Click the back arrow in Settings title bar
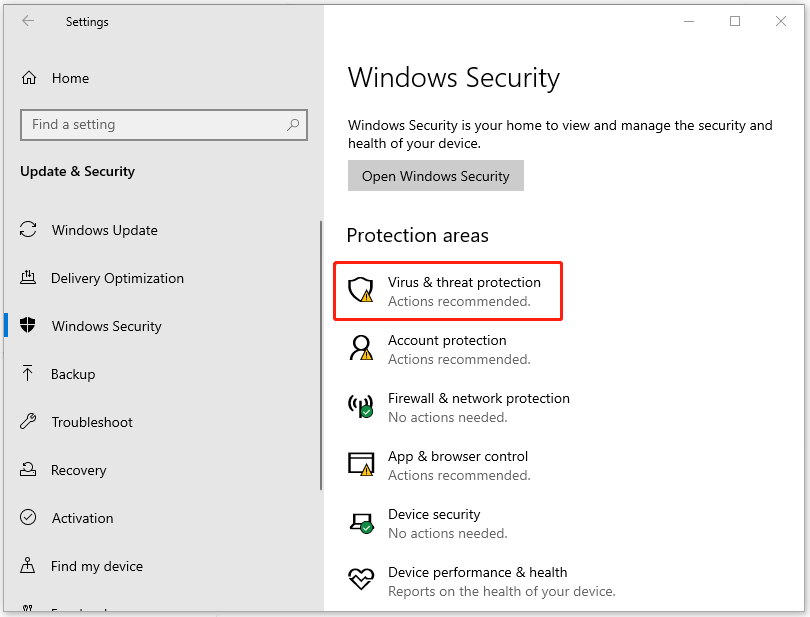 [28, 21]
